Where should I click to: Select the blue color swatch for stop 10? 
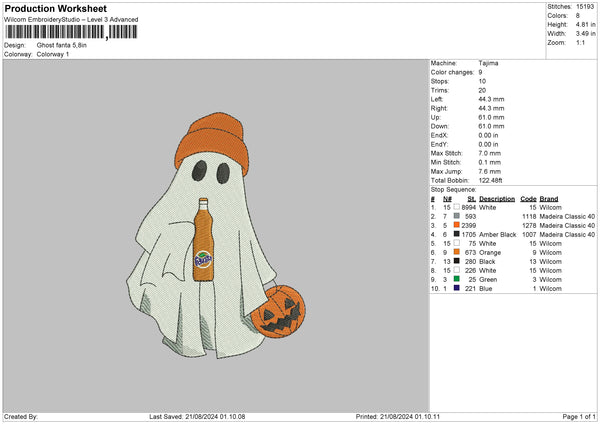(456, 288)
